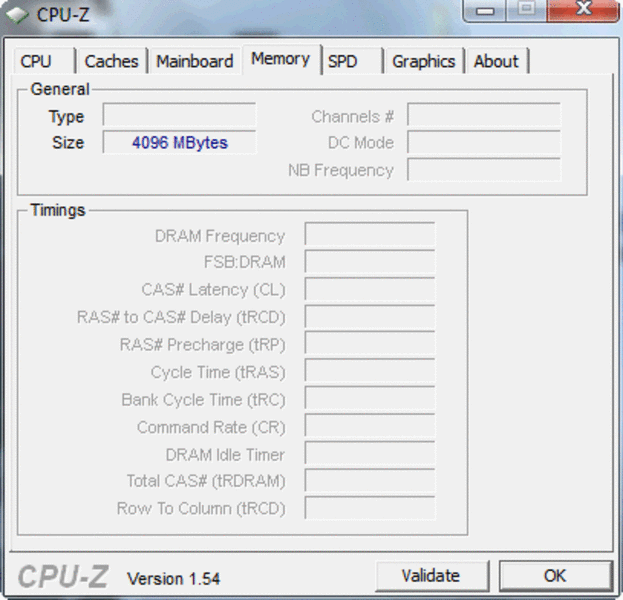
Task: Click the FSB:DRAM value field
Action: 370,261
